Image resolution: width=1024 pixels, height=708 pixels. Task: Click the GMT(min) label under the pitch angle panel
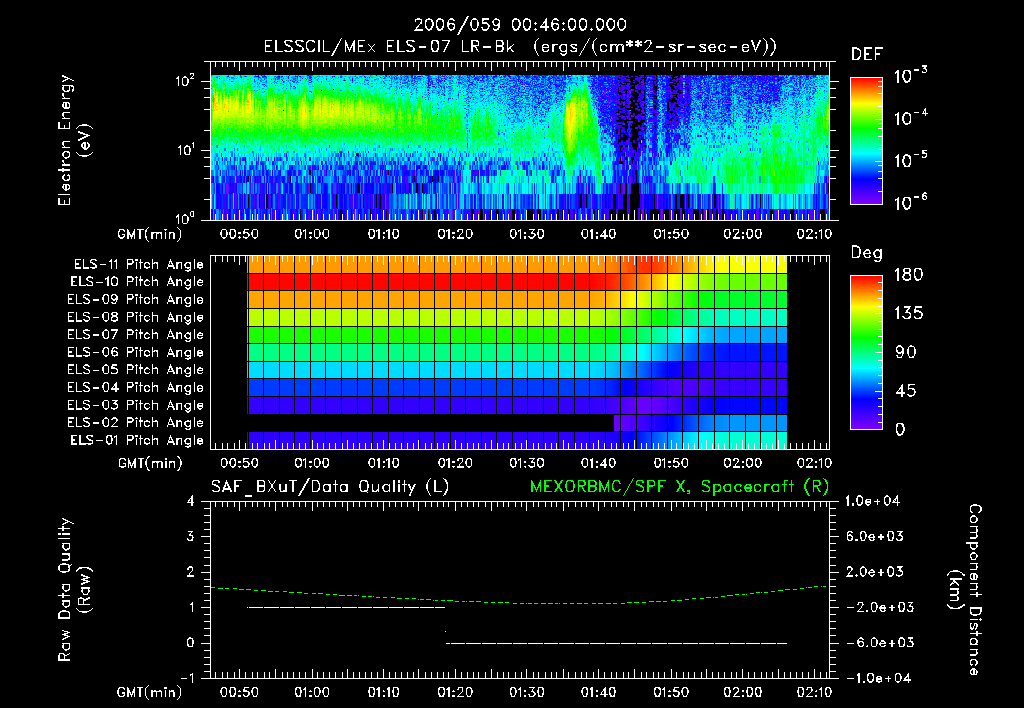click(149, 464)
